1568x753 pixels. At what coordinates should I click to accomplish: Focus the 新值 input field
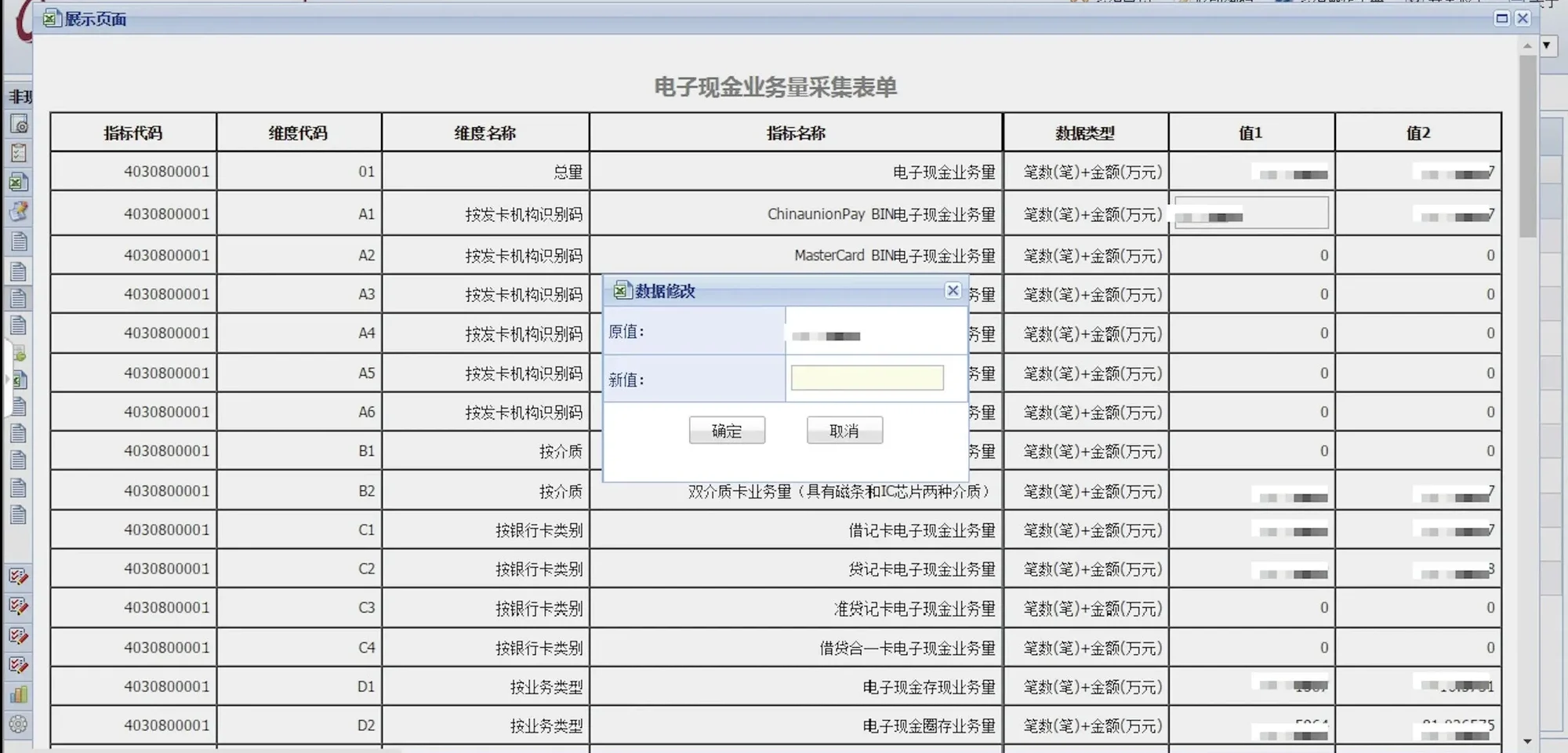point(866,378)
